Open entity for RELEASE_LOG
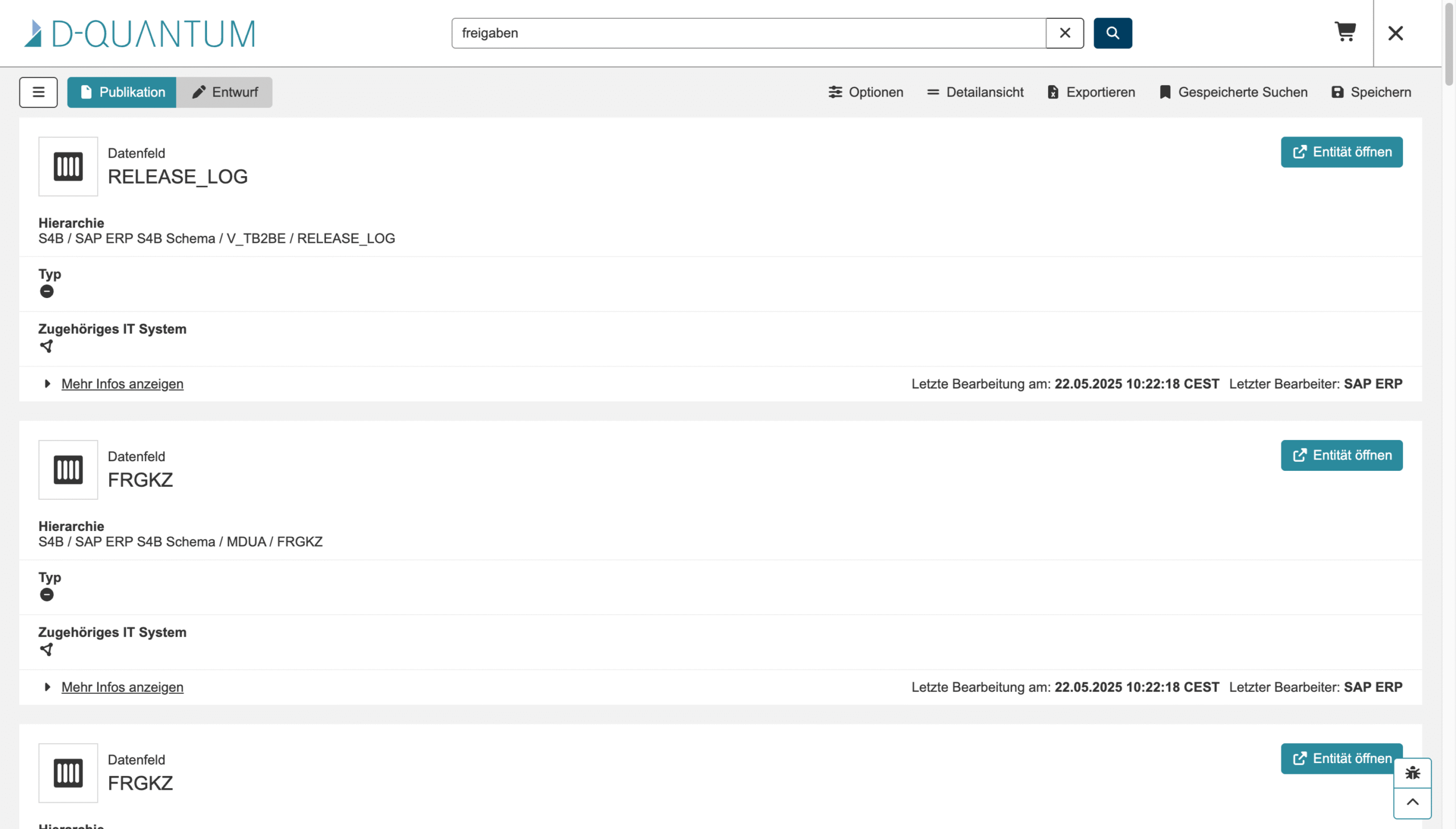 (1342, 152)
